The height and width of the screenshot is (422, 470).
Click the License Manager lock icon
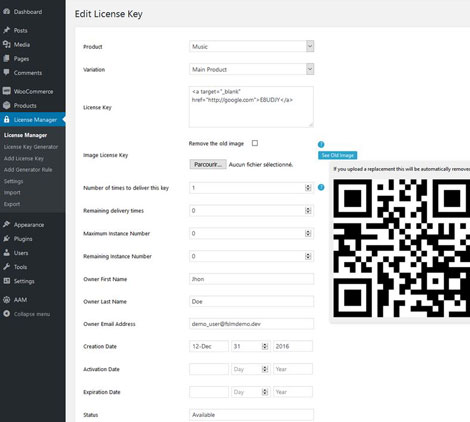(x=6, y=120)
